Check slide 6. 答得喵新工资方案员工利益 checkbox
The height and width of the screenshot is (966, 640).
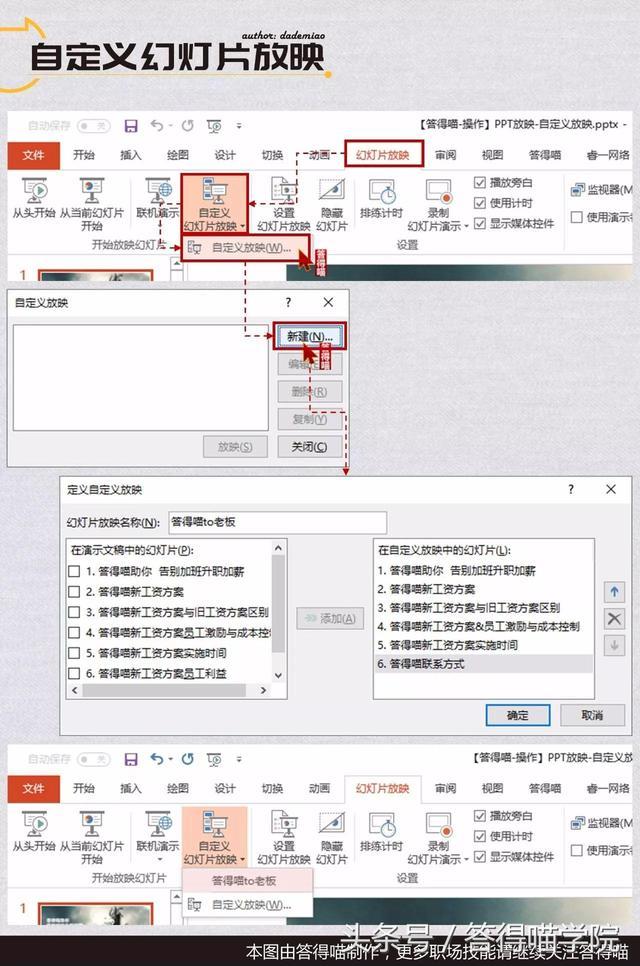click(x=75, y=673)
